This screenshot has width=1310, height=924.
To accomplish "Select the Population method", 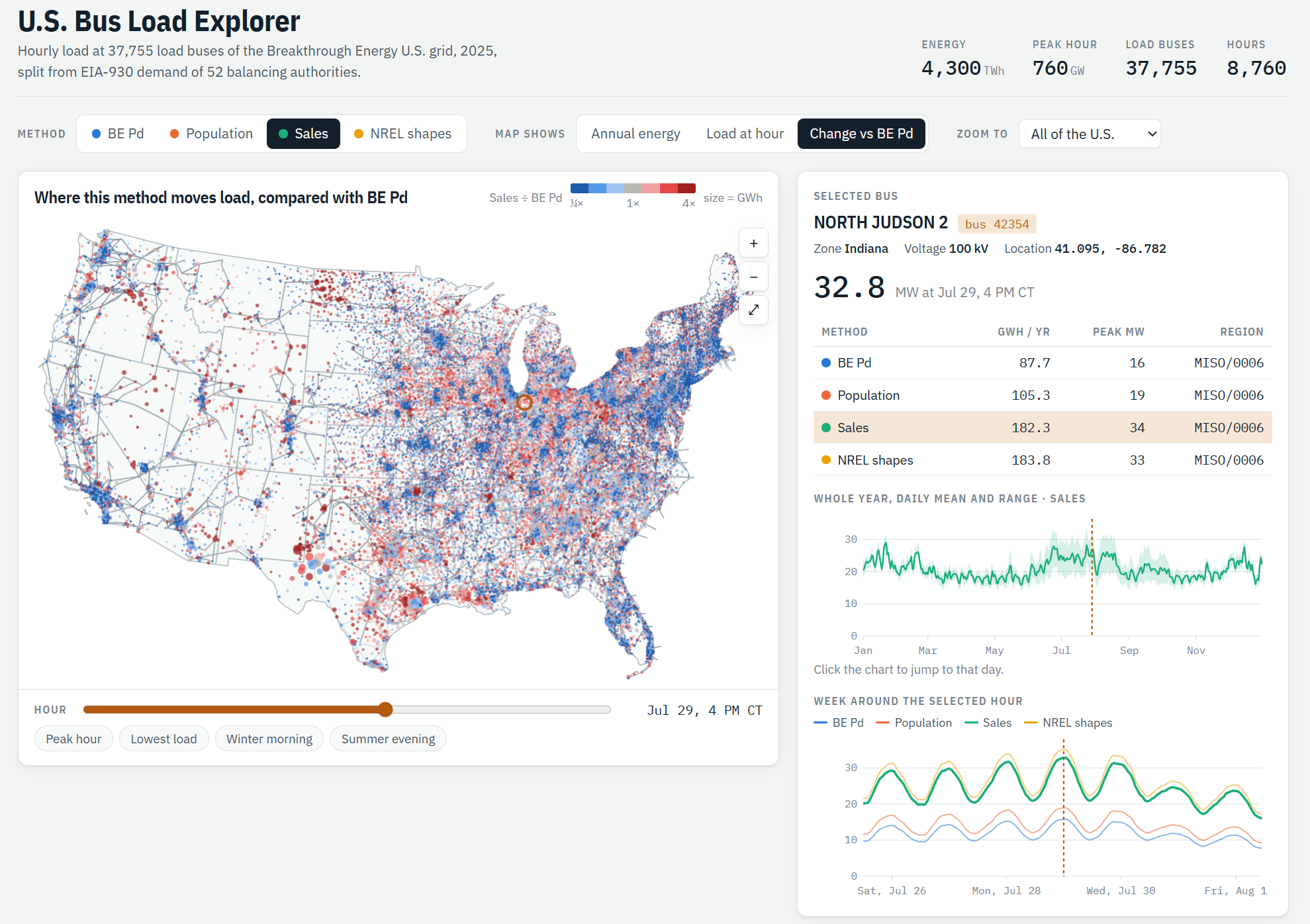I will point(211,134).
